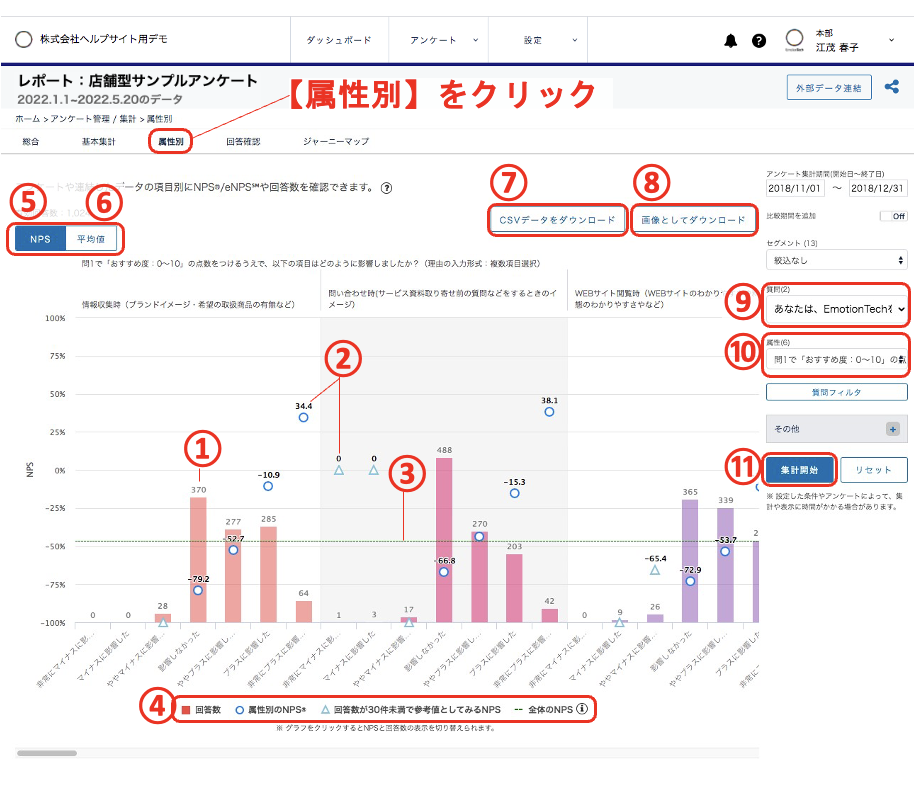Click the help icon beside the NPS description
This screenshot has height=798, width=914.
[386, 188]
